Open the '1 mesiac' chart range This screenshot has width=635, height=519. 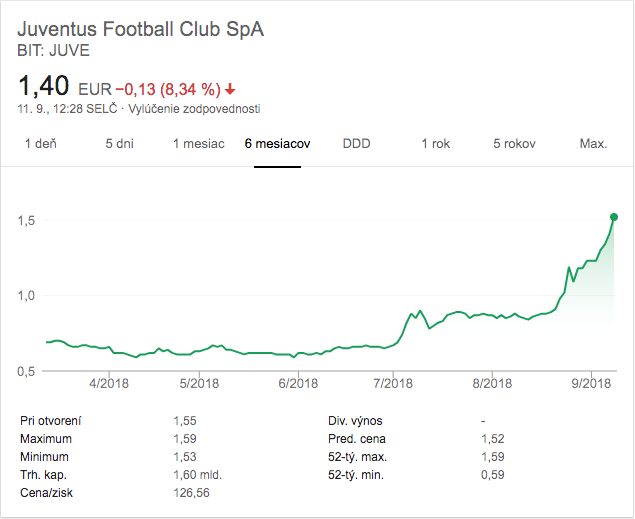coord(198,144)
